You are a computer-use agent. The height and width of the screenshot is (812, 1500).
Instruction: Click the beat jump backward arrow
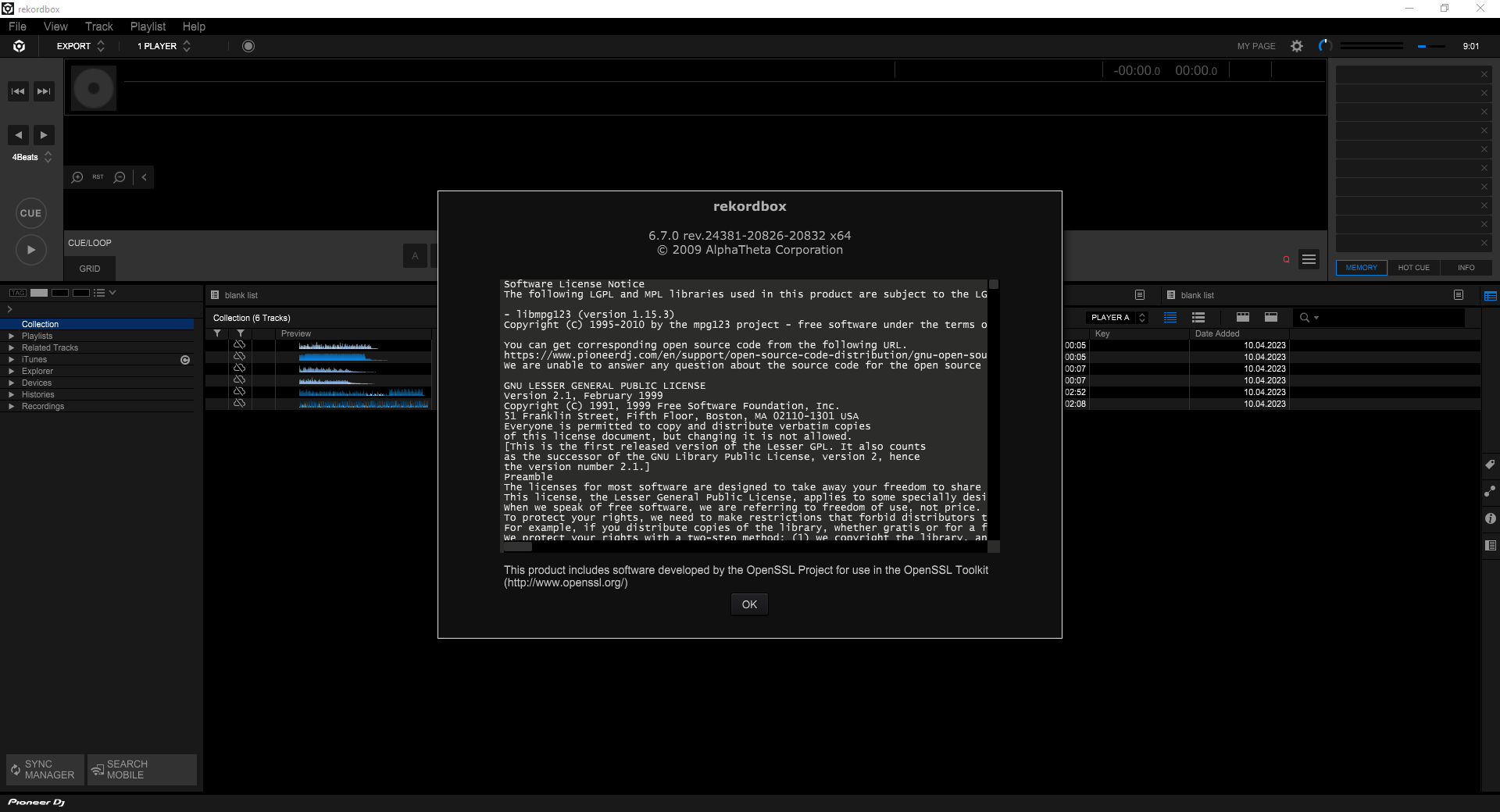[x=18, y=135]
